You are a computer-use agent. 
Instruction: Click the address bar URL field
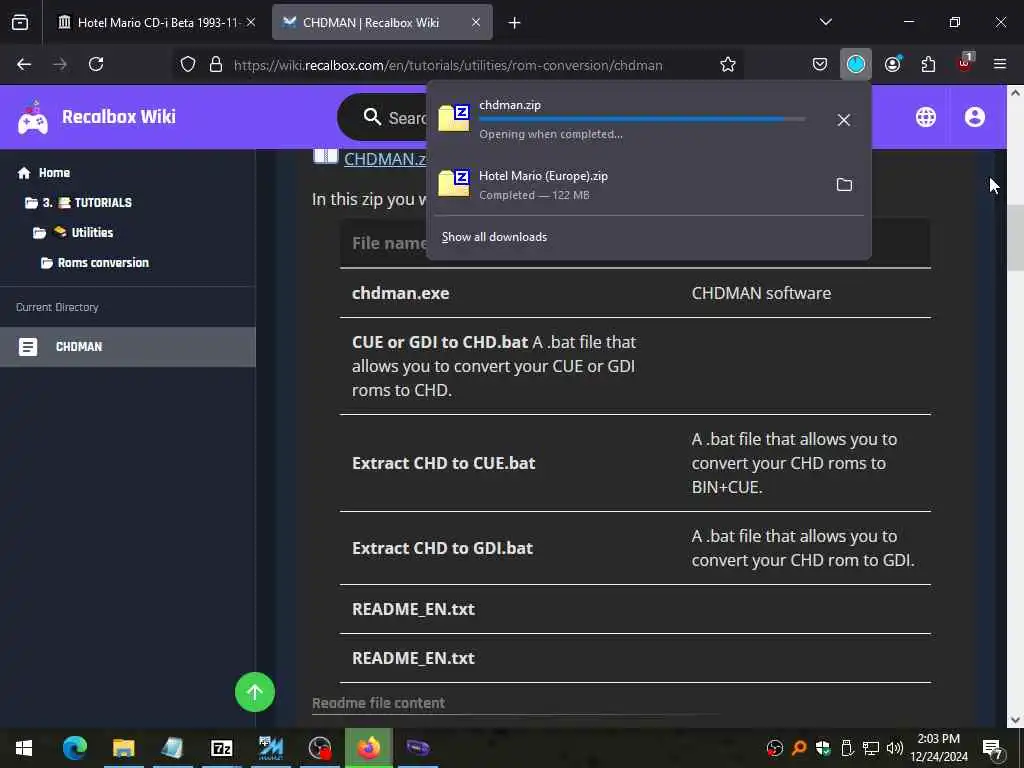(448, 65)
